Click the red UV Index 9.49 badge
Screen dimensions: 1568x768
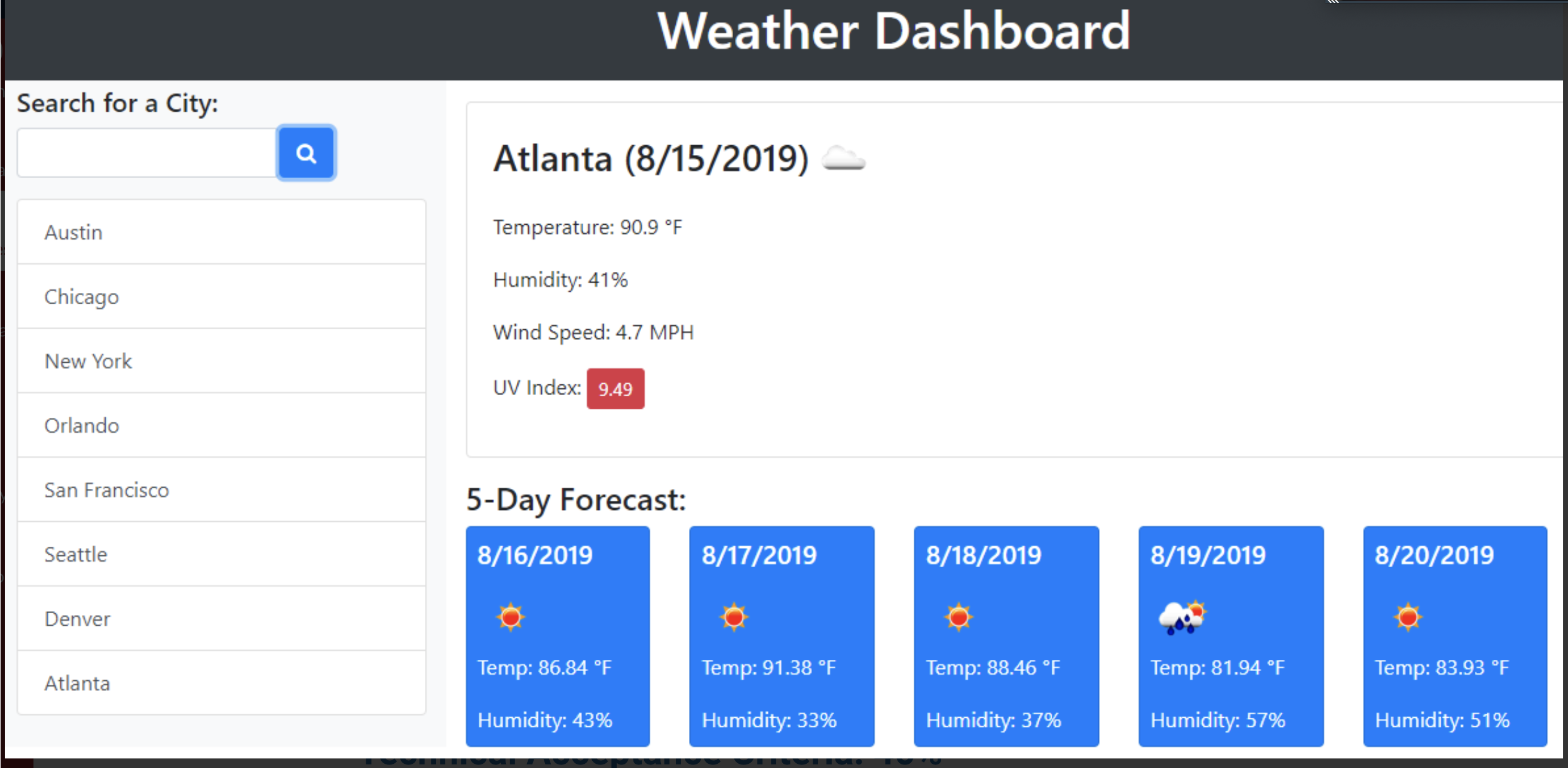615,388
